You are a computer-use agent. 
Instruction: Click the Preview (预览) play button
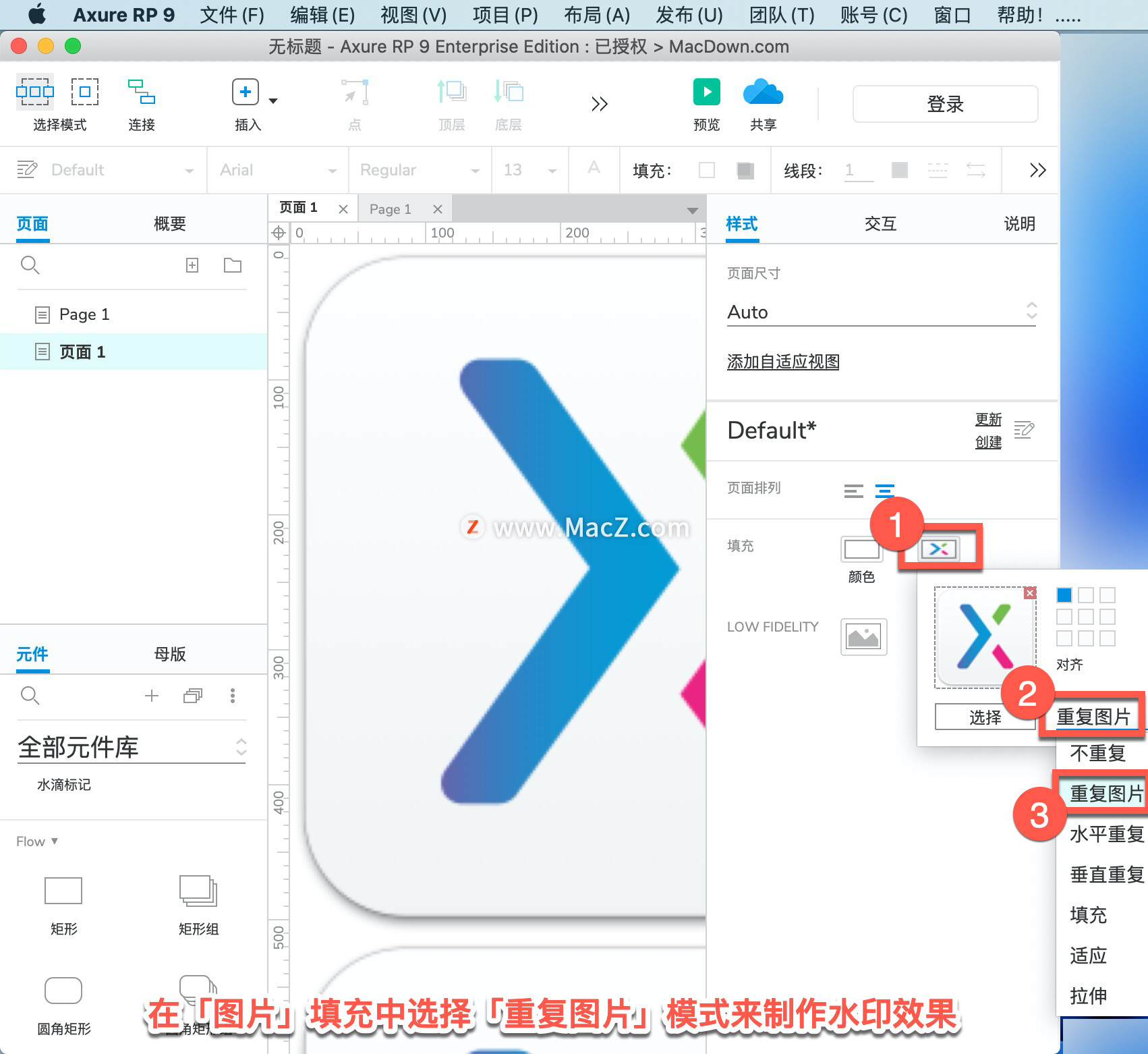click(x=706, y=92)
